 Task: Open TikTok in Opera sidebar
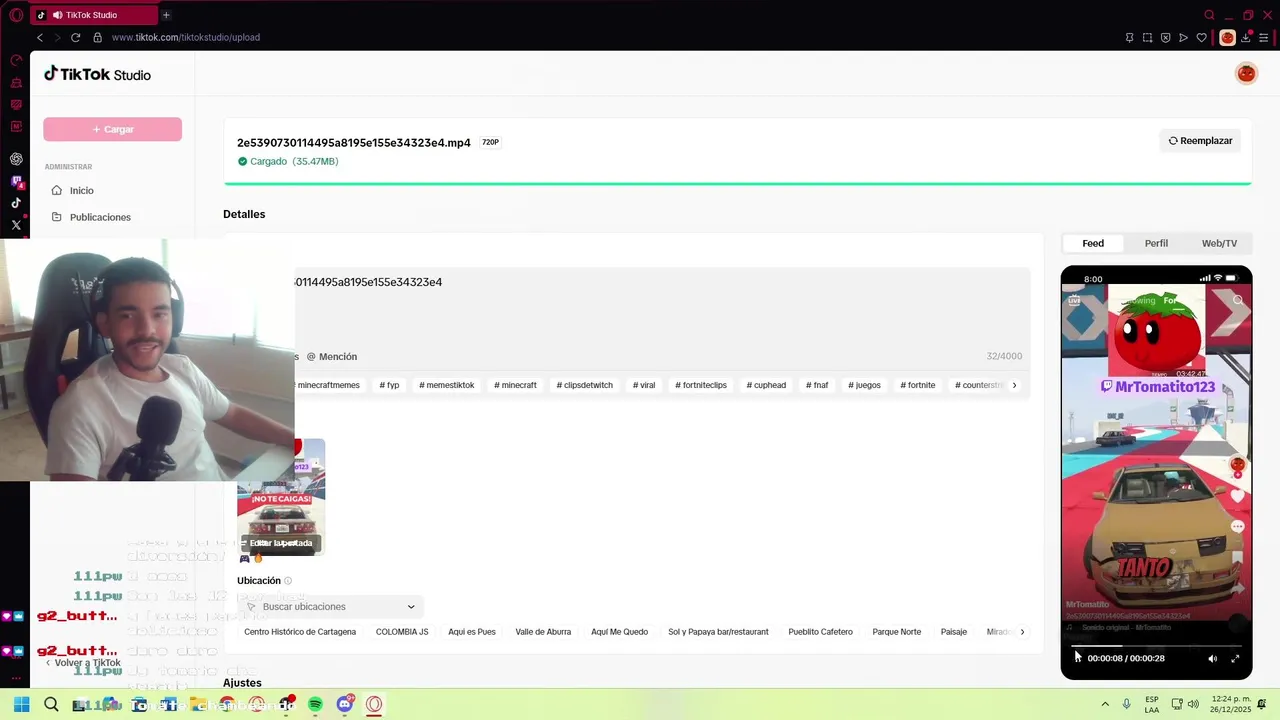point(16,203)
